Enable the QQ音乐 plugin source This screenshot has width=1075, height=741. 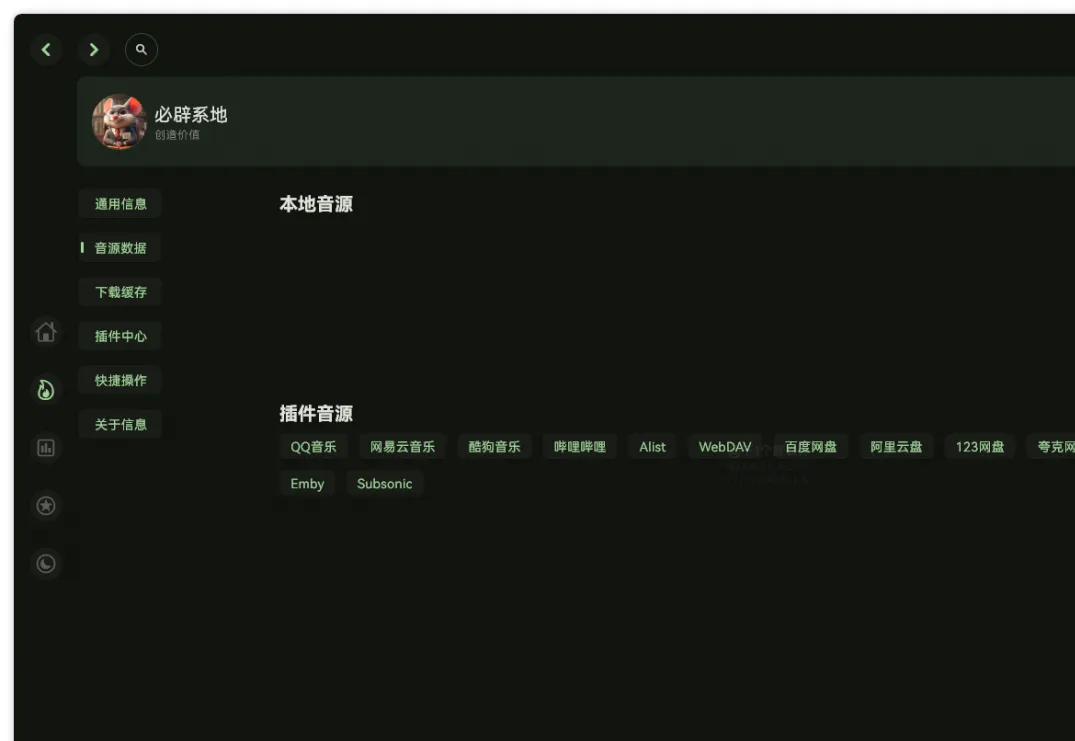(x=313, y=447)
